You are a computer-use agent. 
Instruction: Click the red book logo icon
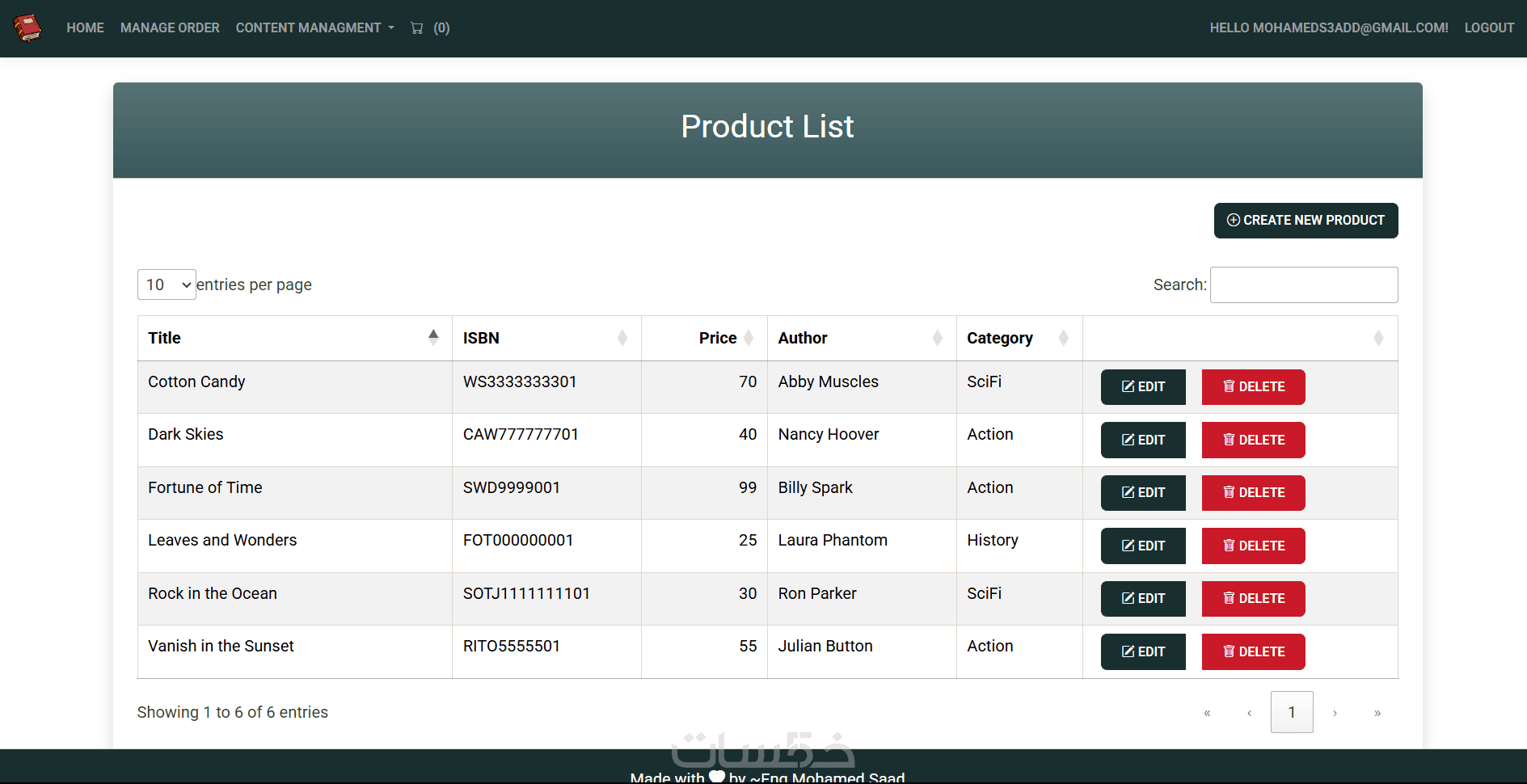coord(27,28)
